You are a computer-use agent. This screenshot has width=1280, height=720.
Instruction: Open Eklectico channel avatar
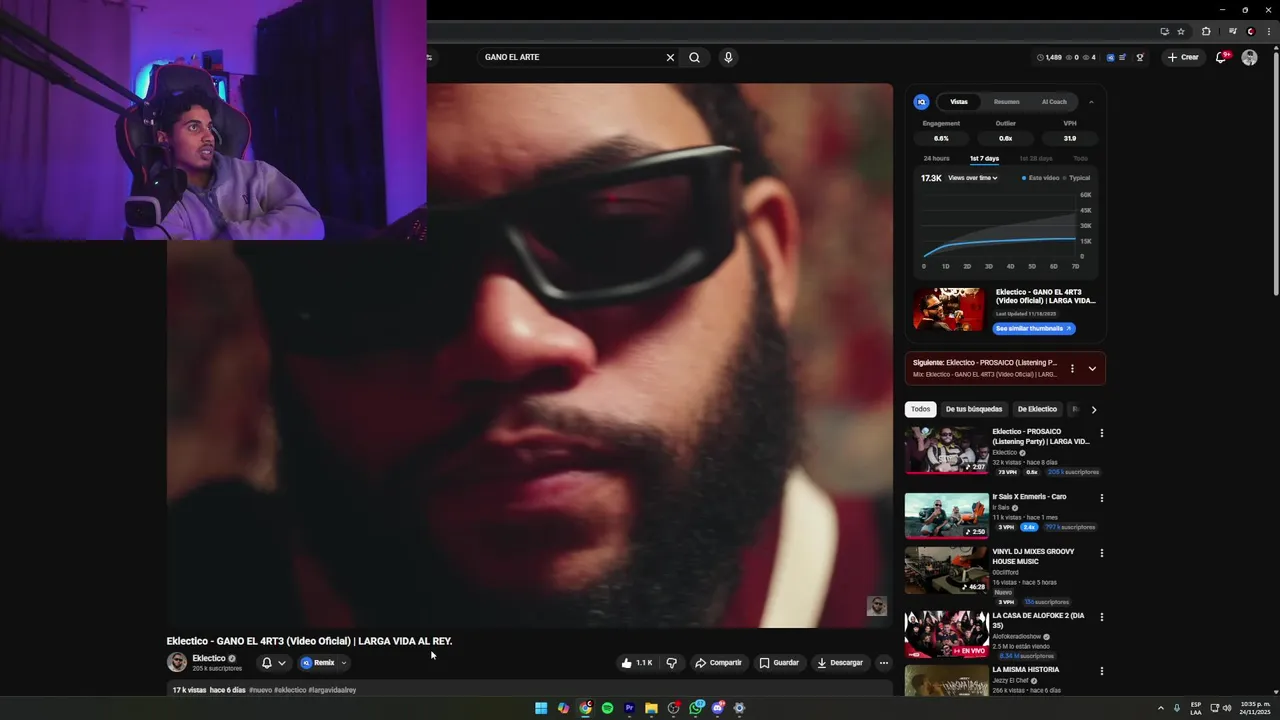point(177,662)
